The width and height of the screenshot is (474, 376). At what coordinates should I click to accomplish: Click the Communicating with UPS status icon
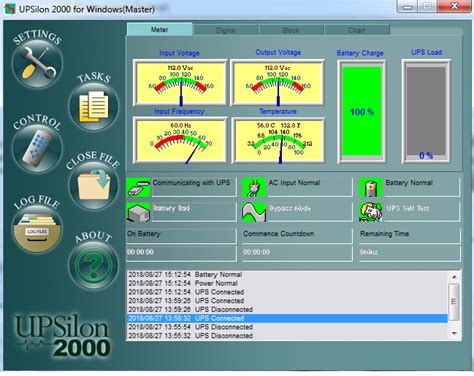click(x=138, y=187)
